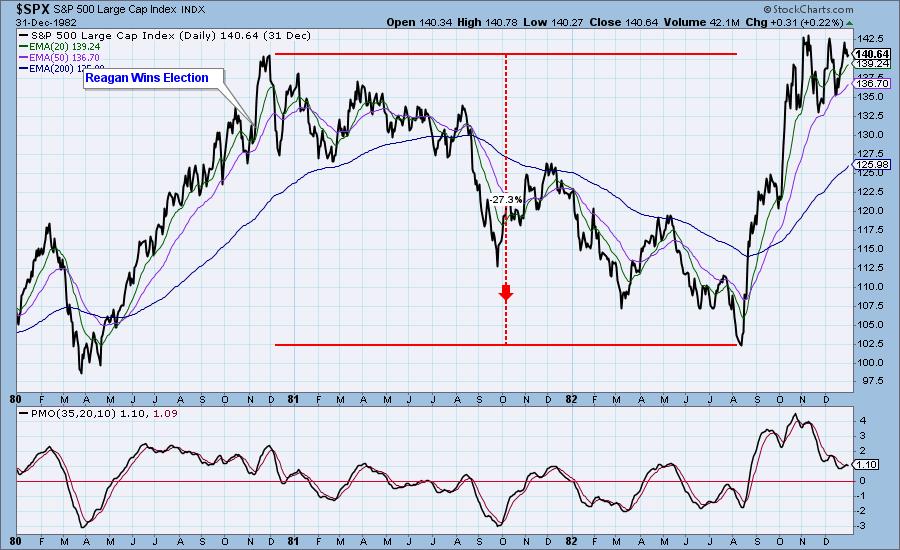Click the PMO(35,20,10) indicator legend
The image size is (900, 550).
[98, 413]
